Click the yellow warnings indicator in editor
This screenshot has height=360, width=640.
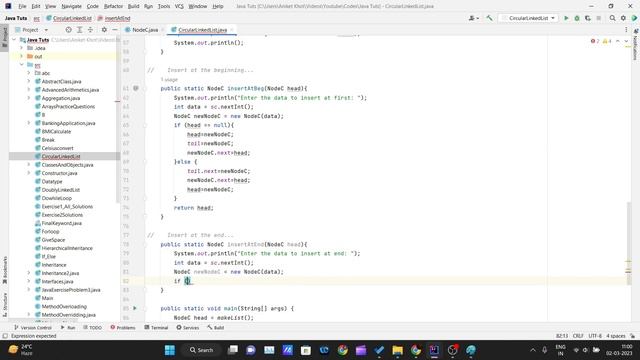[607, 41]
